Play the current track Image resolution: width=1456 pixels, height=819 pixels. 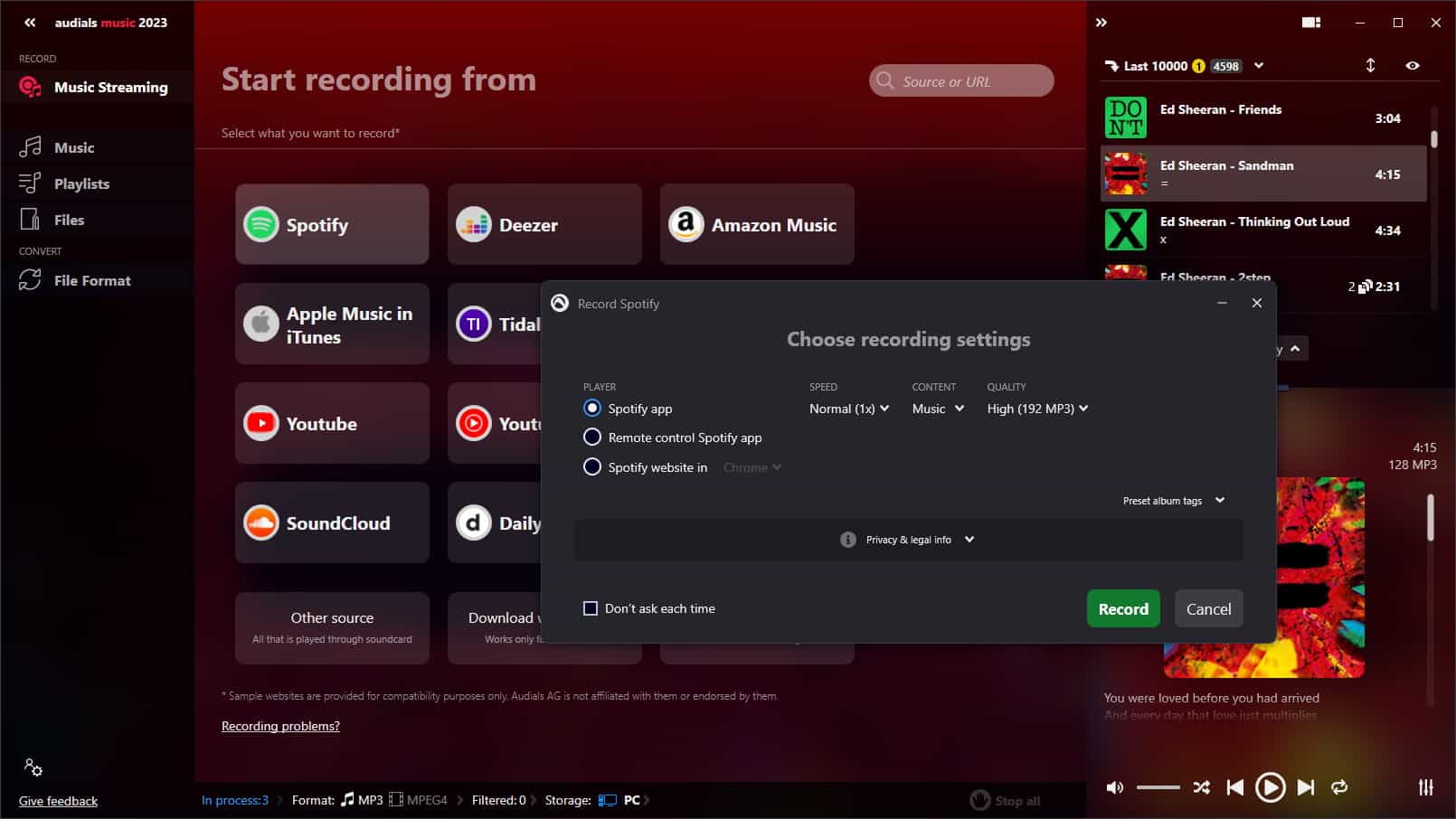pos(1270,787)
